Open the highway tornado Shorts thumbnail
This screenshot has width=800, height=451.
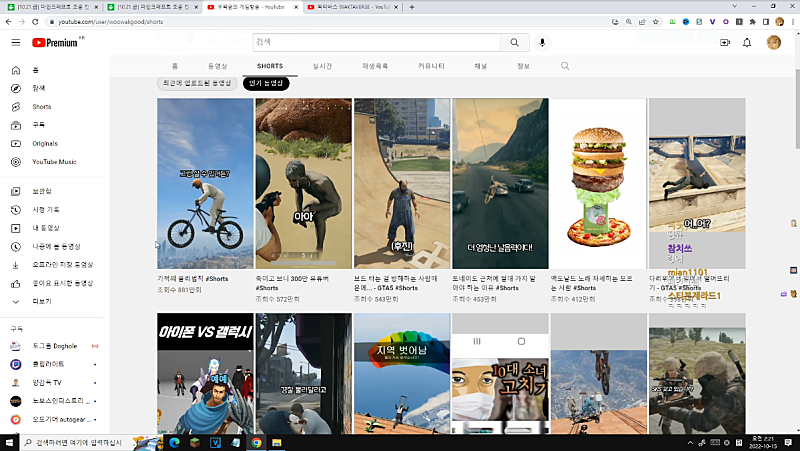point(500,183)
